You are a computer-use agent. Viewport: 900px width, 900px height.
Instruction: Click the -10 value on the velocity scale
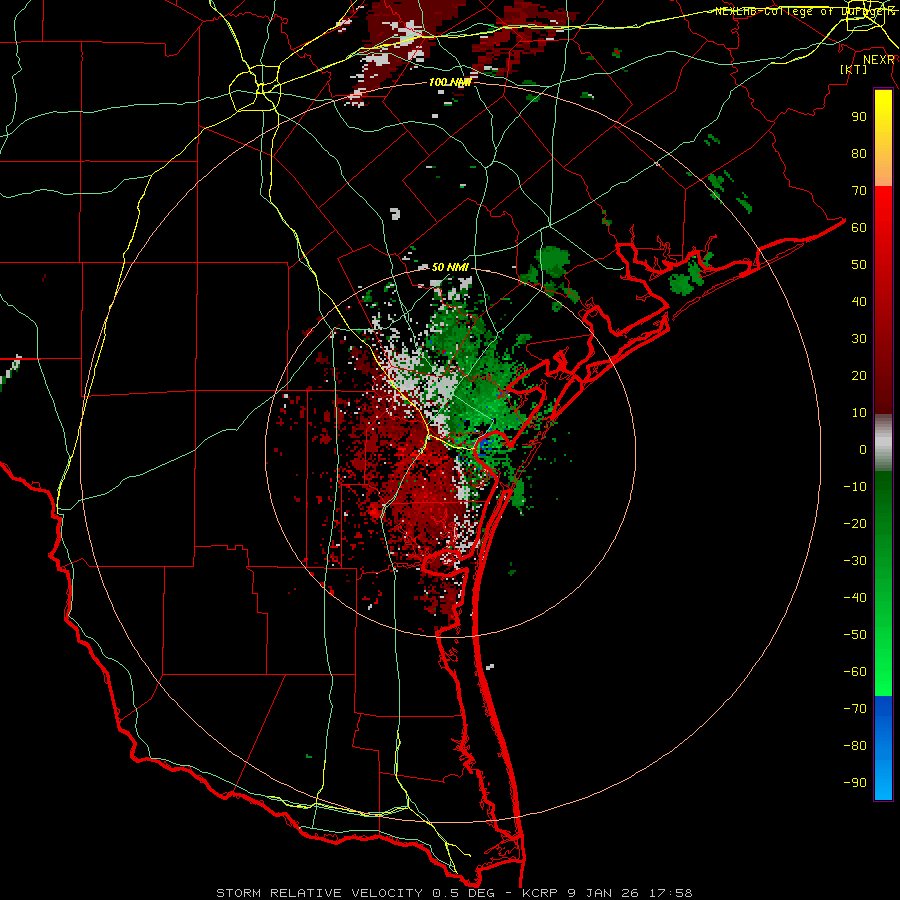tap(855, 487)
